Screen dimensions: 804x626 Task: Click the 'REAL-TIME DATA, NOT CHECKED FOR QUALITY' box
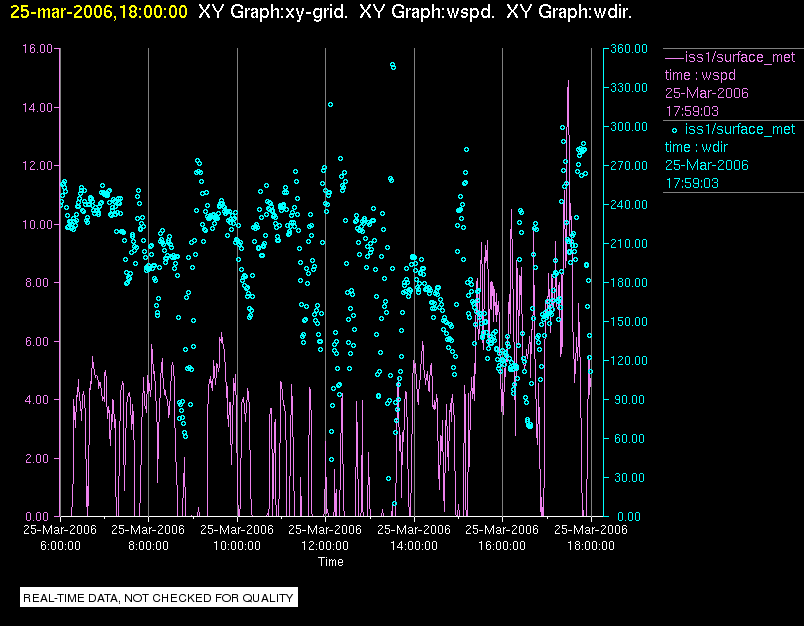(159, 598)
